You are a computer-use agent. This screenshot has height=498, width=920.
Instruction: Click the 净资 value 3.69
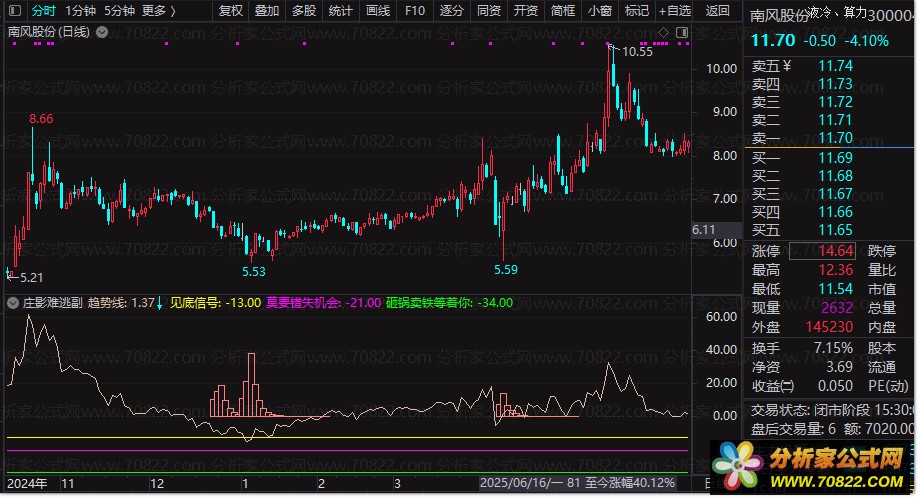(x=840, y=367)
